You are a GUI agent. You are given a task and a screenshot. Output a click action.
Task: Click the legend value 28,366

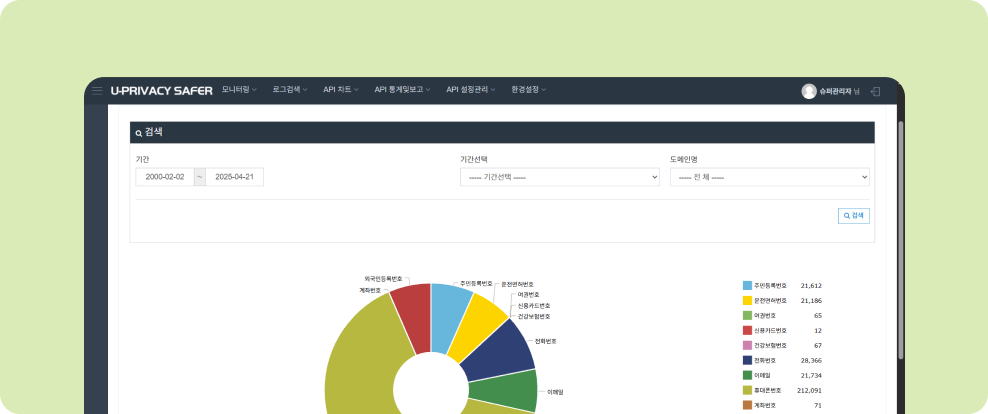click(x=811, y=360)
